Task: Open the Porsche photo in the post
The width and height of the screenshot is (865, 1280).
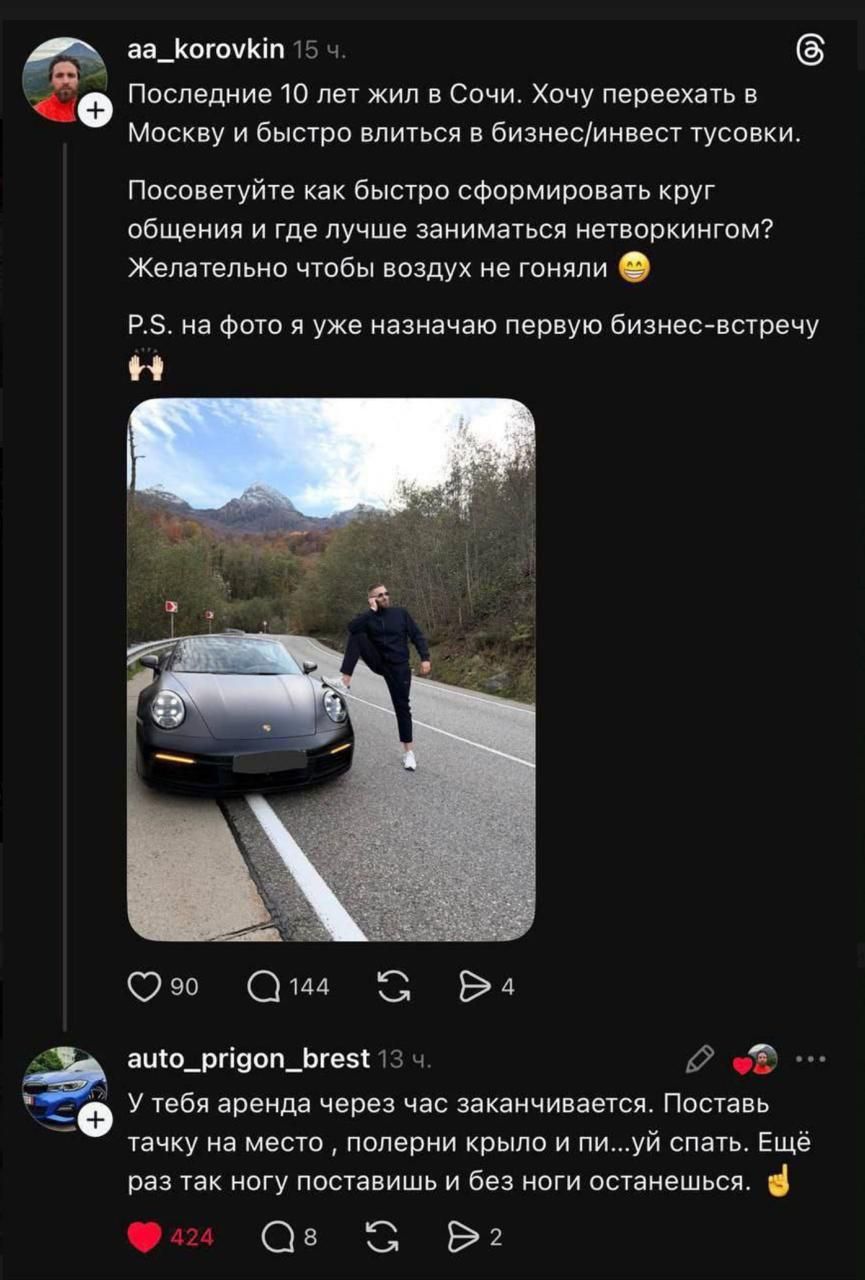Action: 331,670
